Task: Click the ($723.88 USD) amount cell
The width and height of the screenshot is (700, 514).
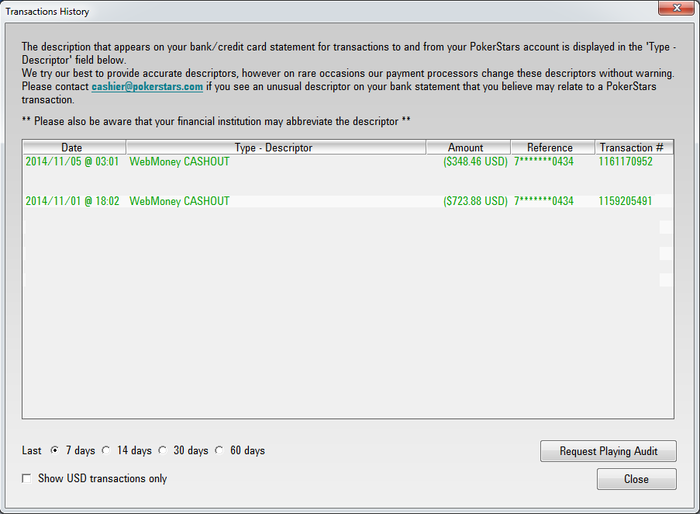Action: point(475,201)
